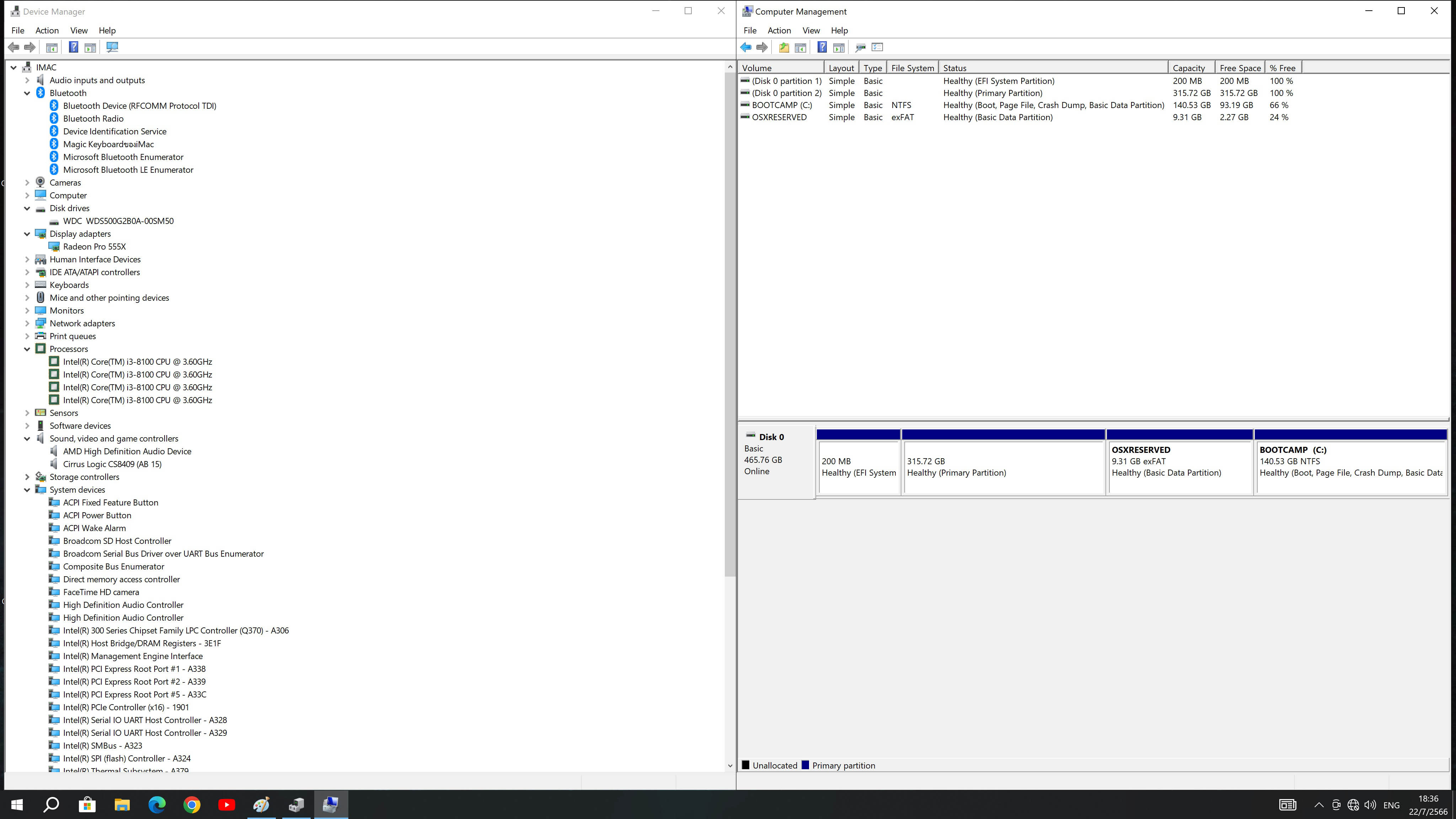The image size is (1456, 819).
Task: Collapse the Bluetooth node
Action: [27, 93]
